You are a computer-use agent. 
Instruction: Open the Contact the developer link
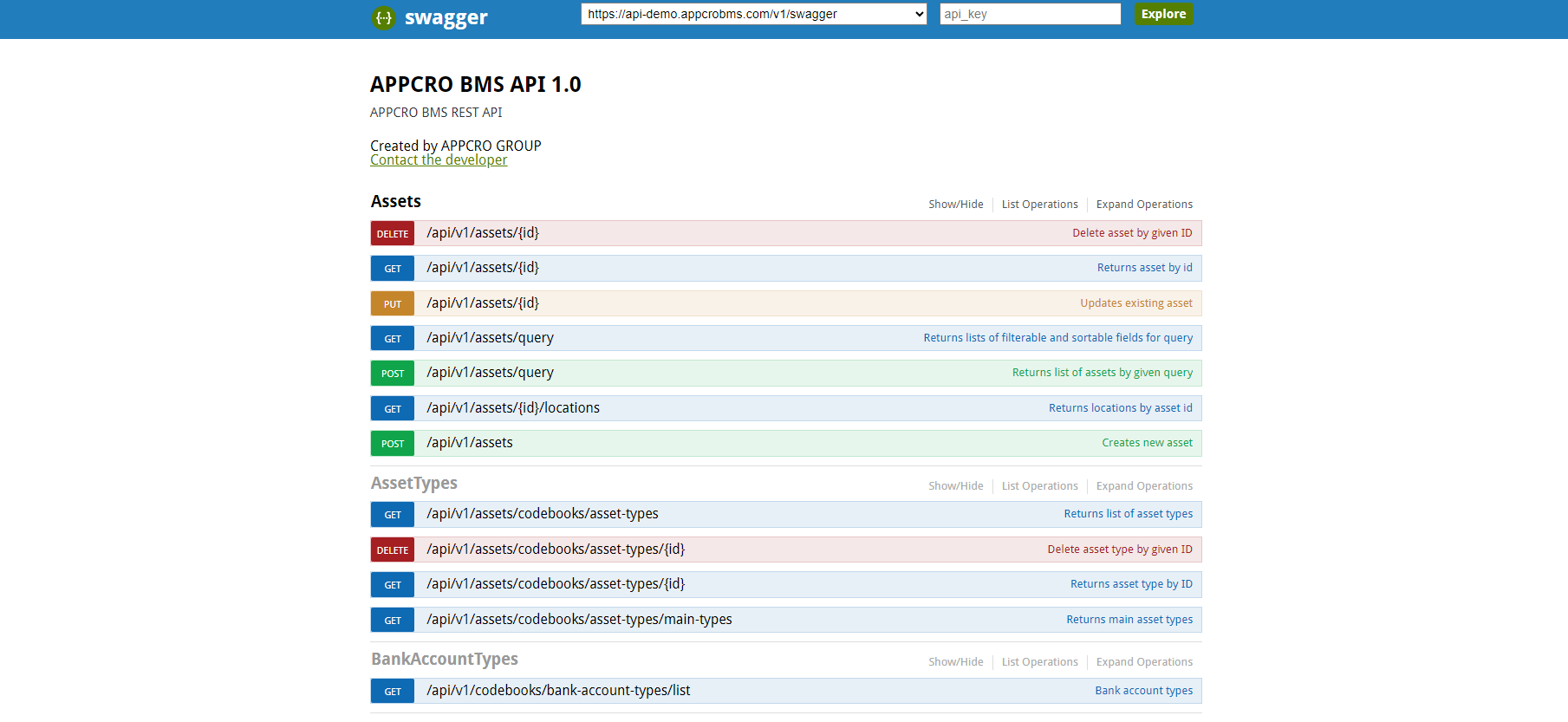[x=439, y=160]
